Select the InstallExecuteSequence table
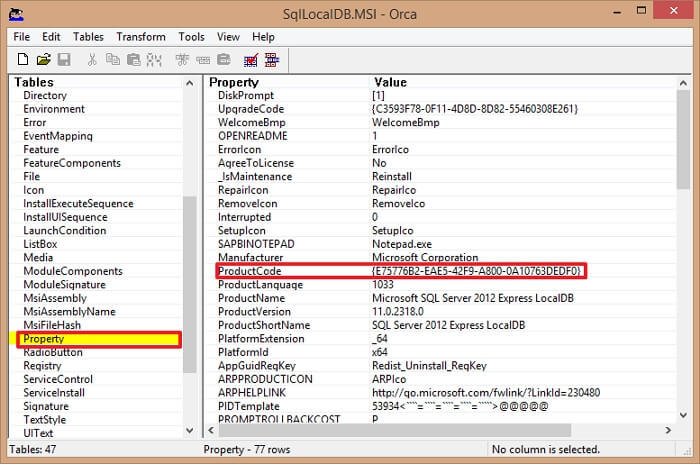This screenshot has height=464, width=700. pyautogui.click(x=78, y=203)
